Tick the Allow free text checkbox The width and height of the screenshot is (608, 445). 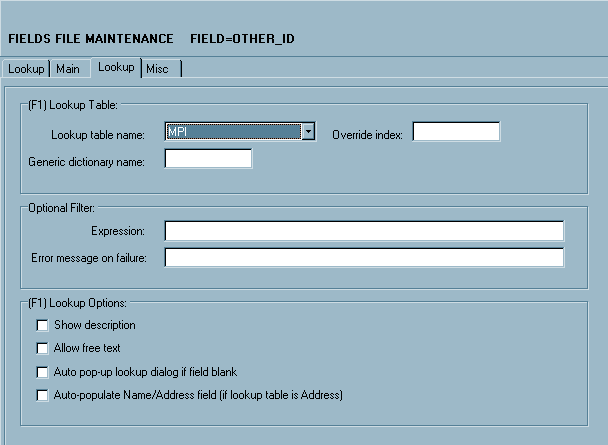click(x=42, y=348)
